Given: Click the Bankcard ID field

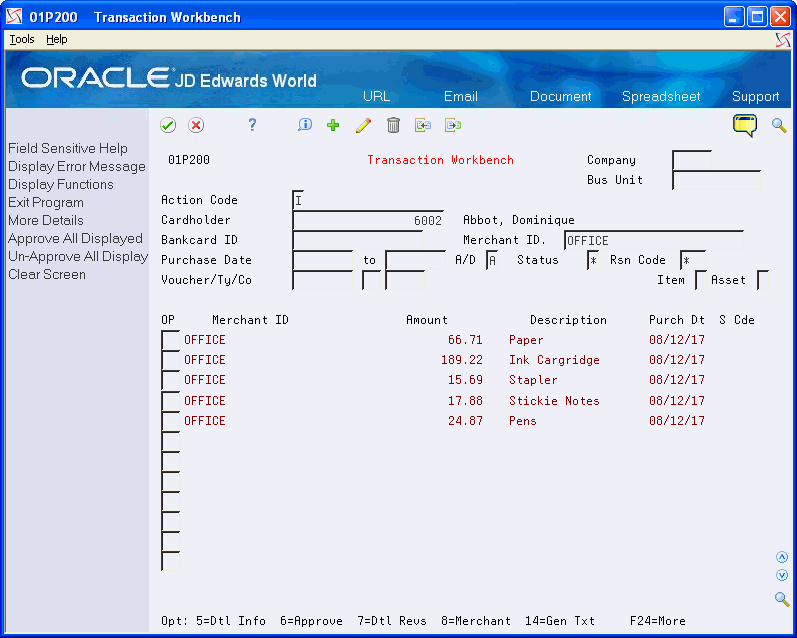Looking at the screenshot, I should [x=357, y=240].
